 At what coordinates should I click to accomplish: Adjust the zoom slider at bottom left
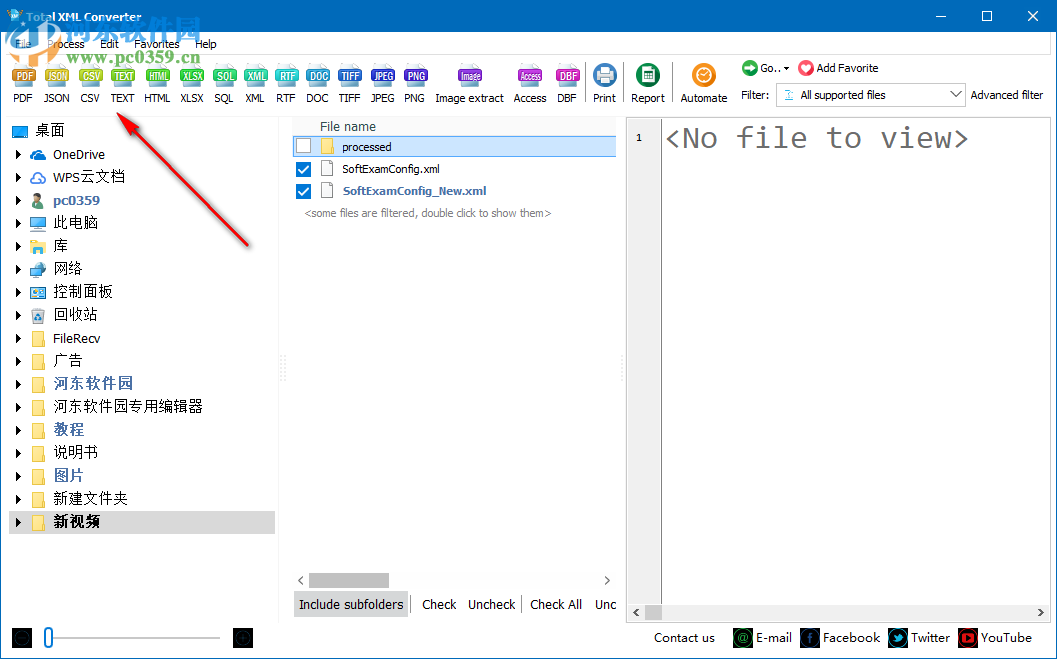click(48, 637)
